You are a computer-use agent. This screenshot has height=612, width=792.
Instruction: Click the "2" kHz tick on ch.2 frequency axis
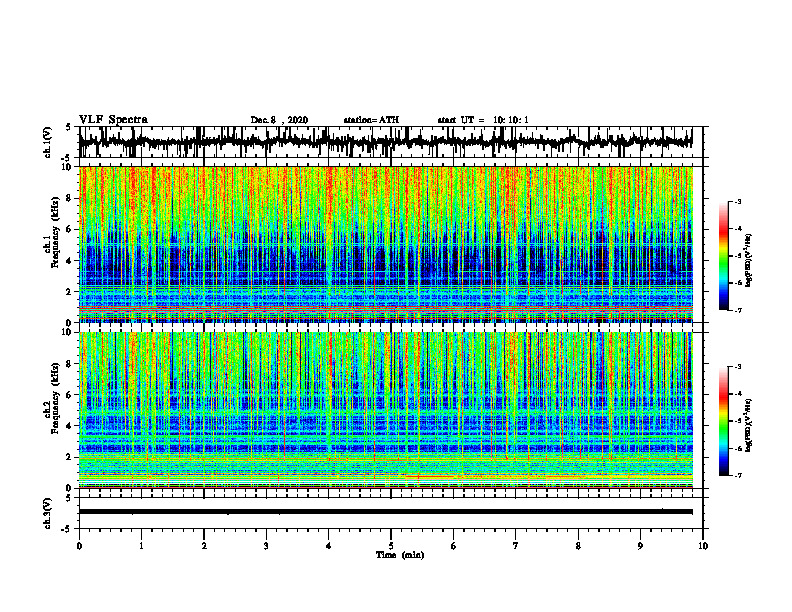point(70,457)
